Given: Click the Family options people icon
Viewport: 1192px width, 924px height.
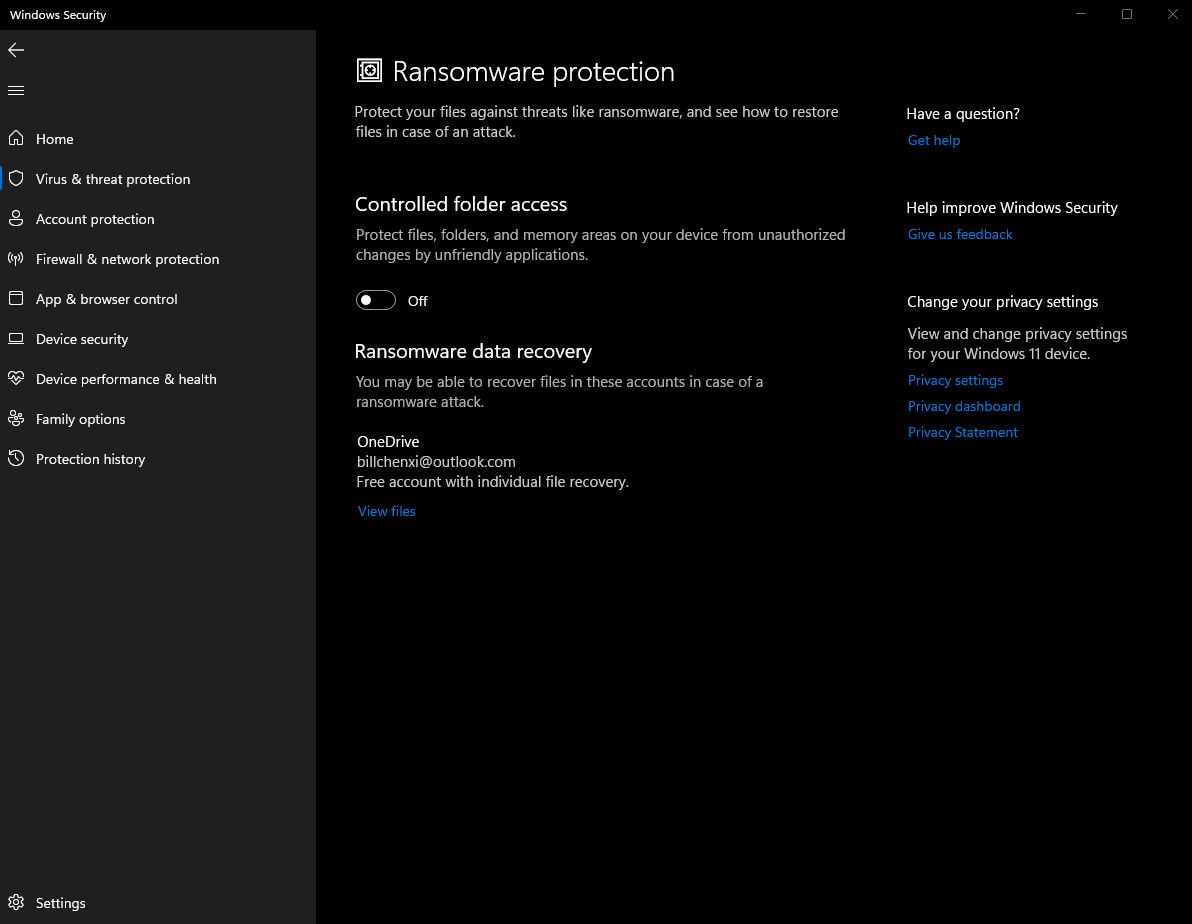Looking at the screenshot, I should point(16,418).
